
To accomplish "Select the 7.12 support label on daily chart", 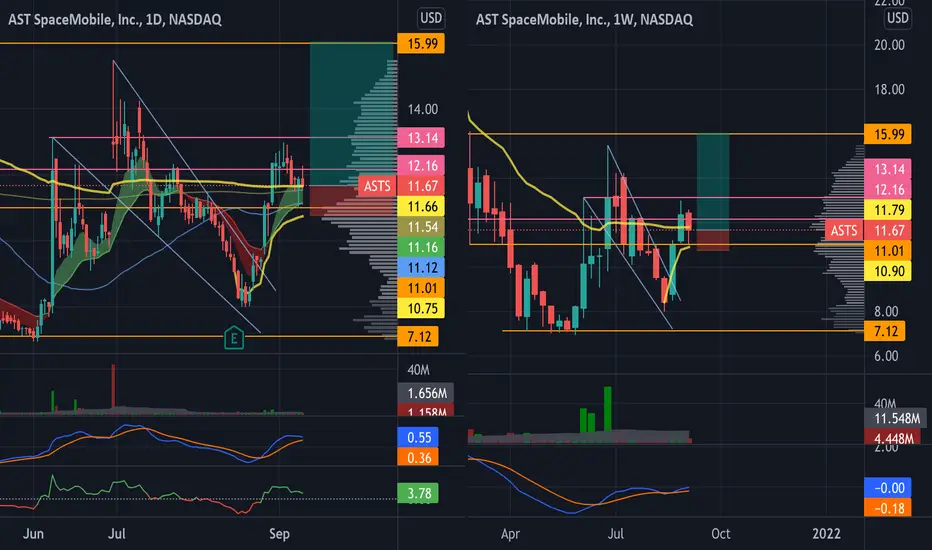I will point(418,337).
